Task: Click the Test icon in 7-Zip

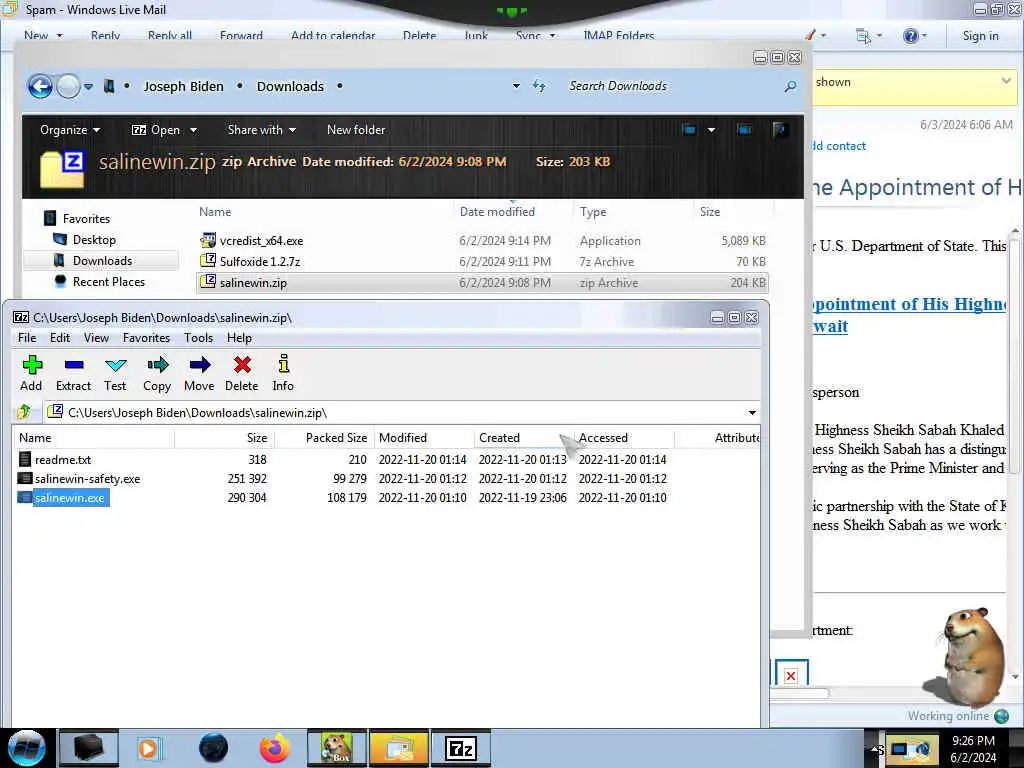Action: click(116, 365)
